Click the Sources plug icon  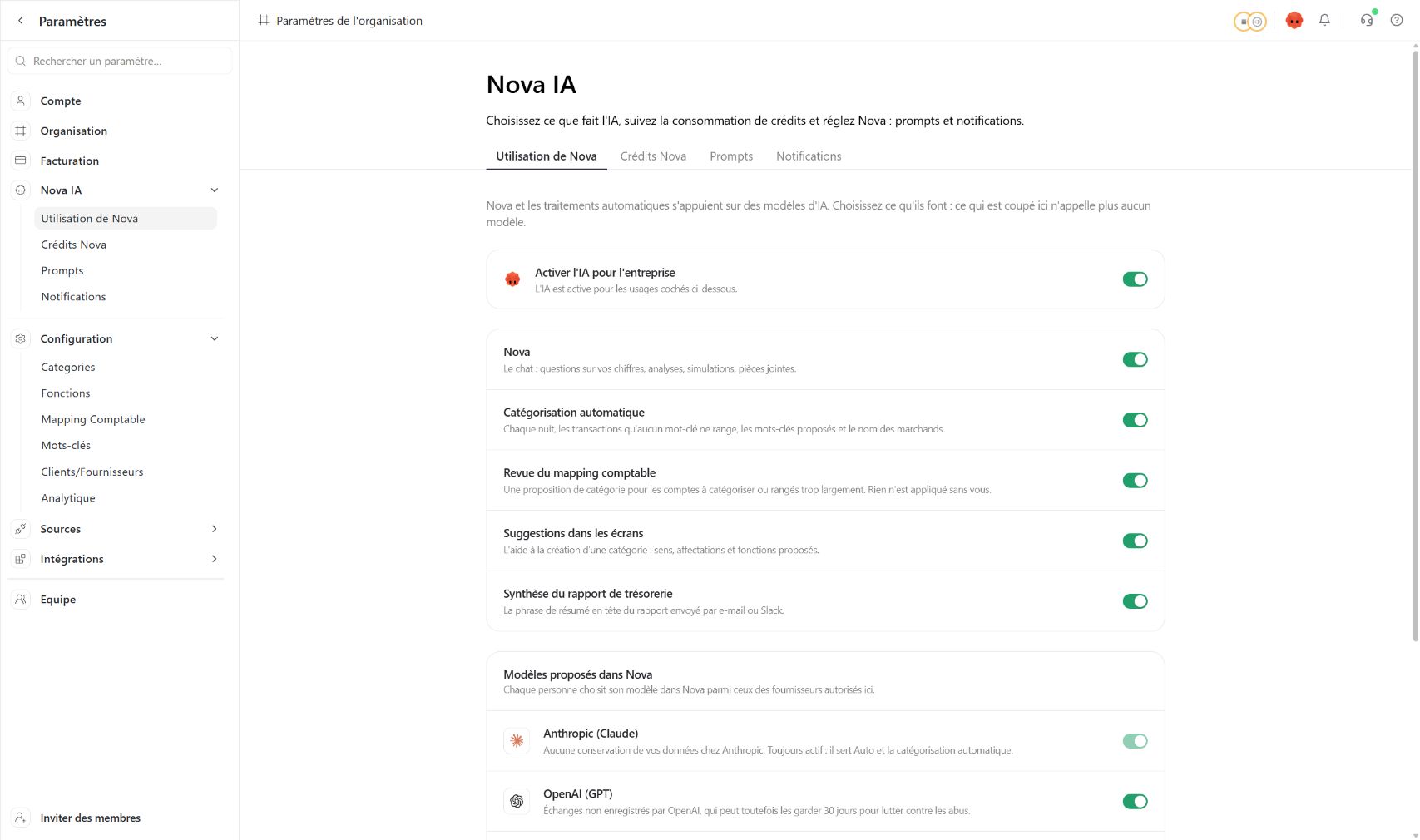(21, 529)
